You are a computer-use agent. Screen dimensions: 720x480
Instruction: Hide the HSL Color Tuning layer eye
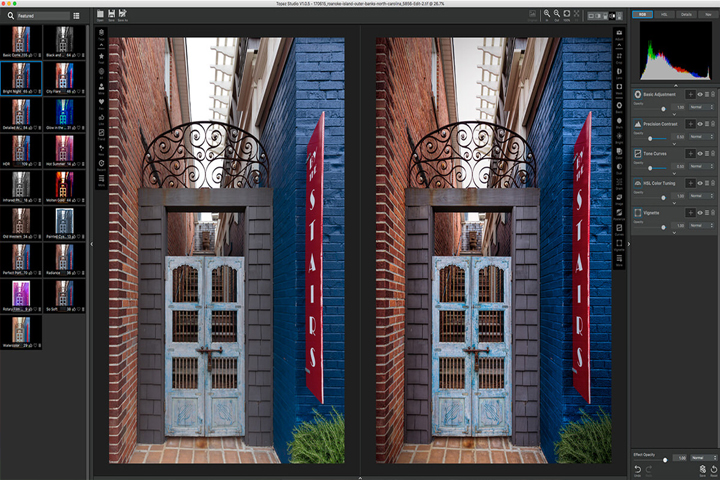700,183
